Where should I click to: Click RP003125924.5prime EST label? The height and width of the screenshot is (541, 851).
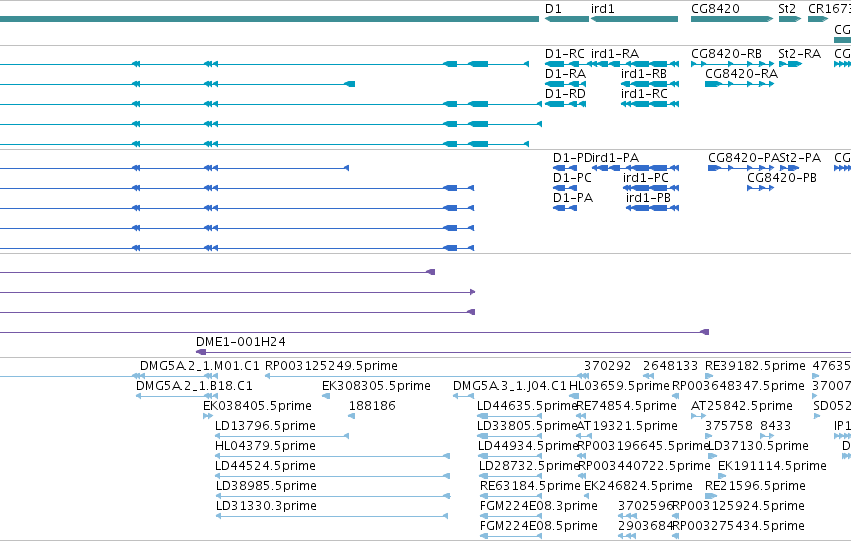pos(738,506)
